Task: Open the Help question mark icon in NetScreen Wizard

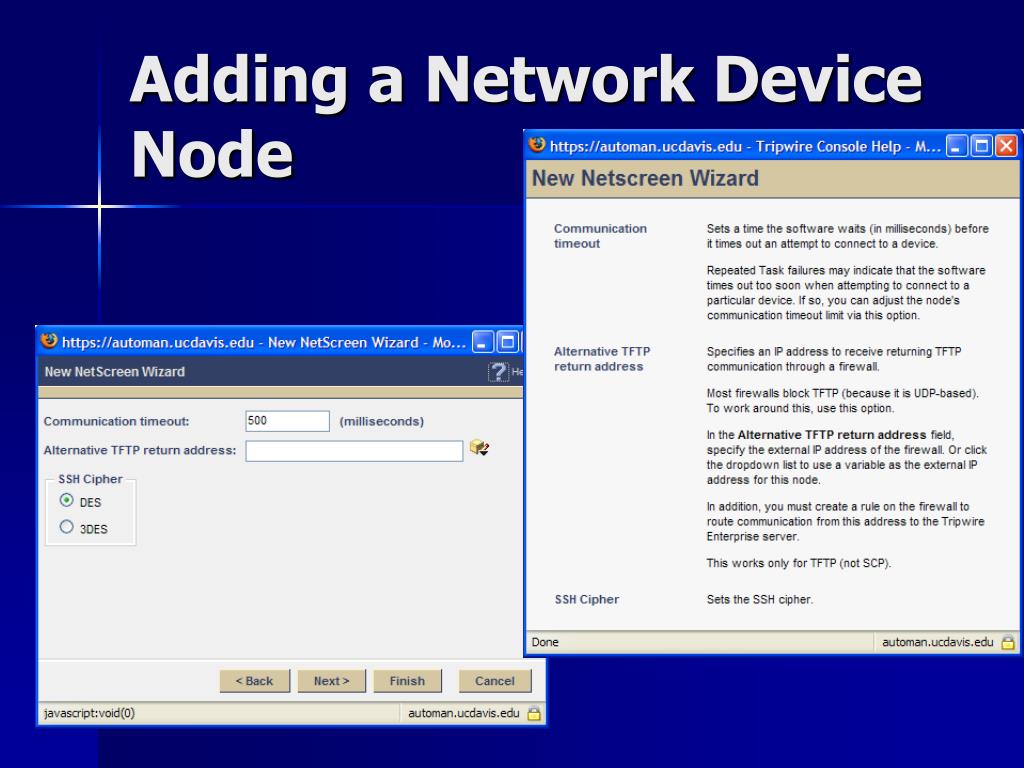Action: pyautogui.click(x=498, y=372)
